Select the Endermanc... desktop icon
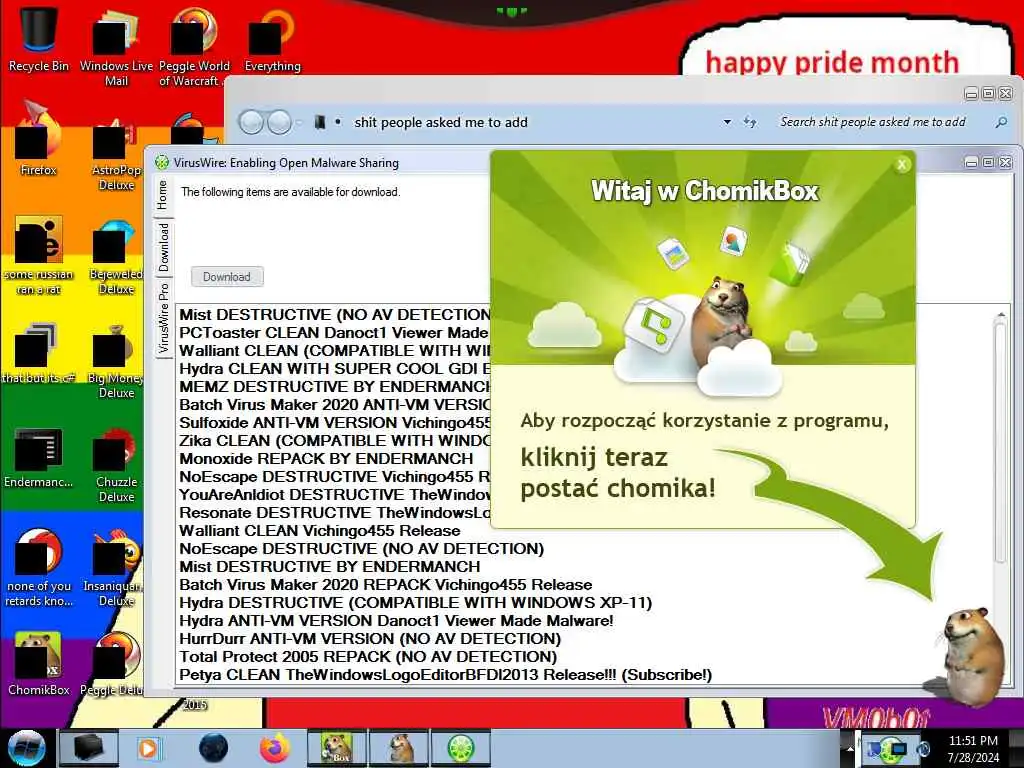 (39, 457)
